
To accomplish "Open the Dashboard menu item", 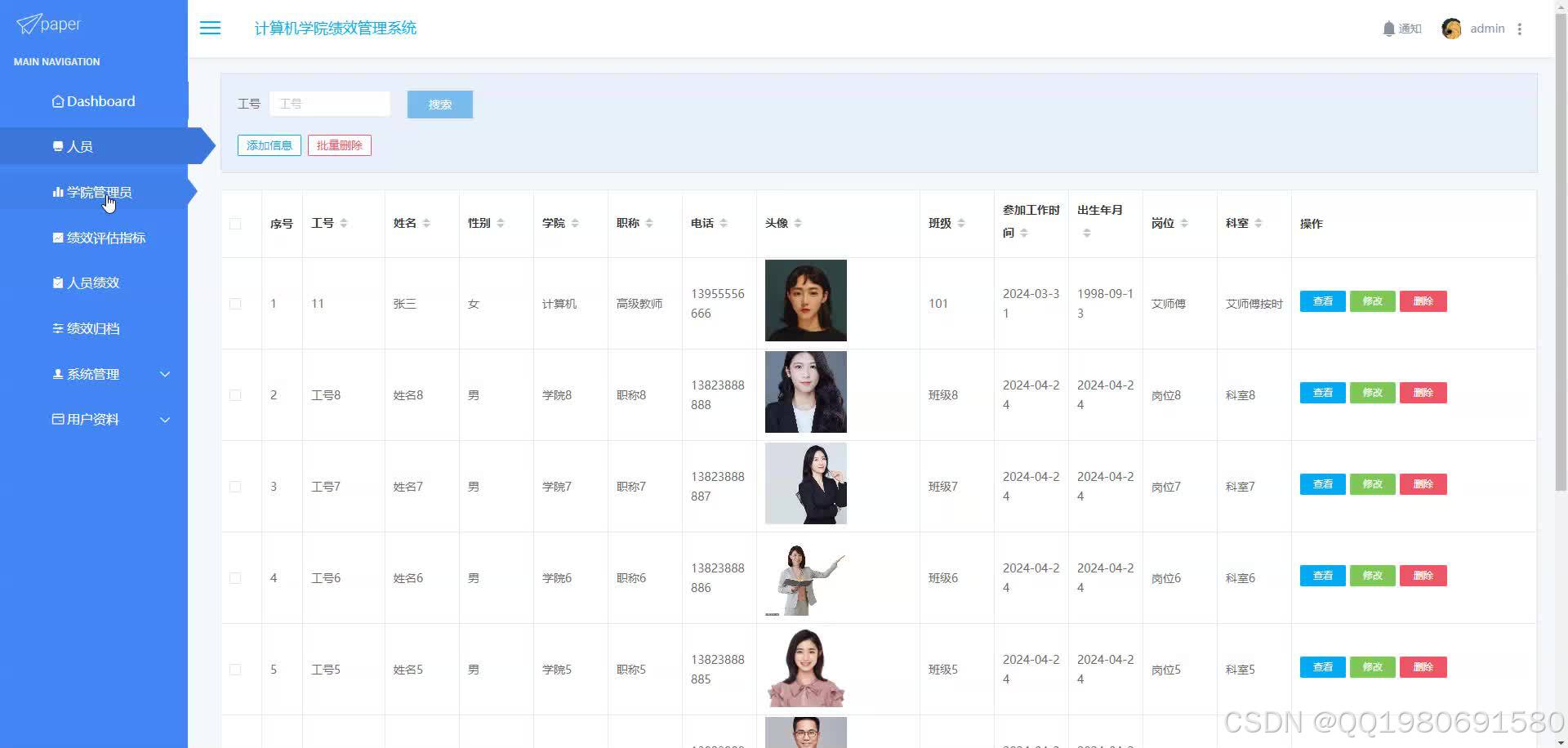I will (x=94, y=101).
